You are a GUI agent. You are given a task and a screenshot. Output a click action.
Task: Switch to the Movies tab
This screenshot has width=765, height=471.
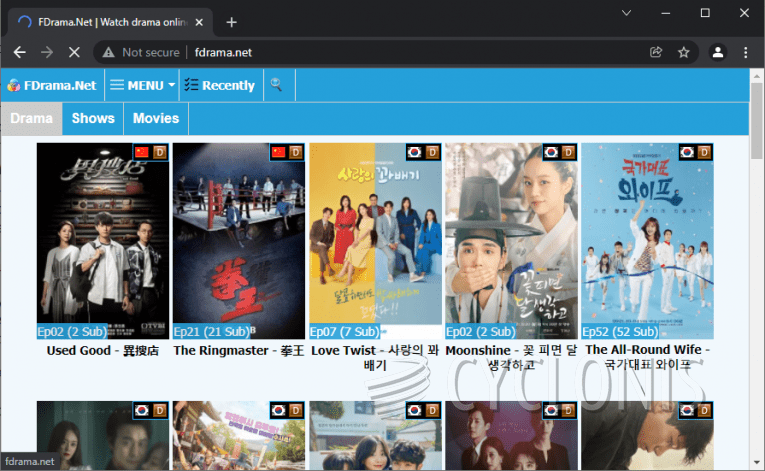[x=156, y=118]
